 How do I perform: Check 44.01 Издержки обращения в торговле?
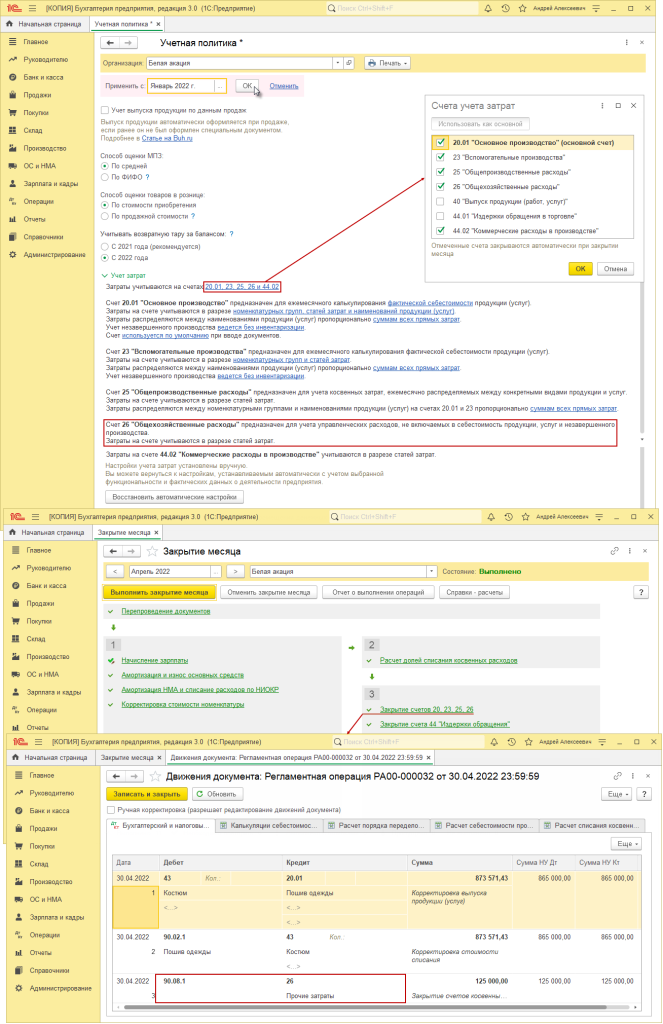(440, 216)
